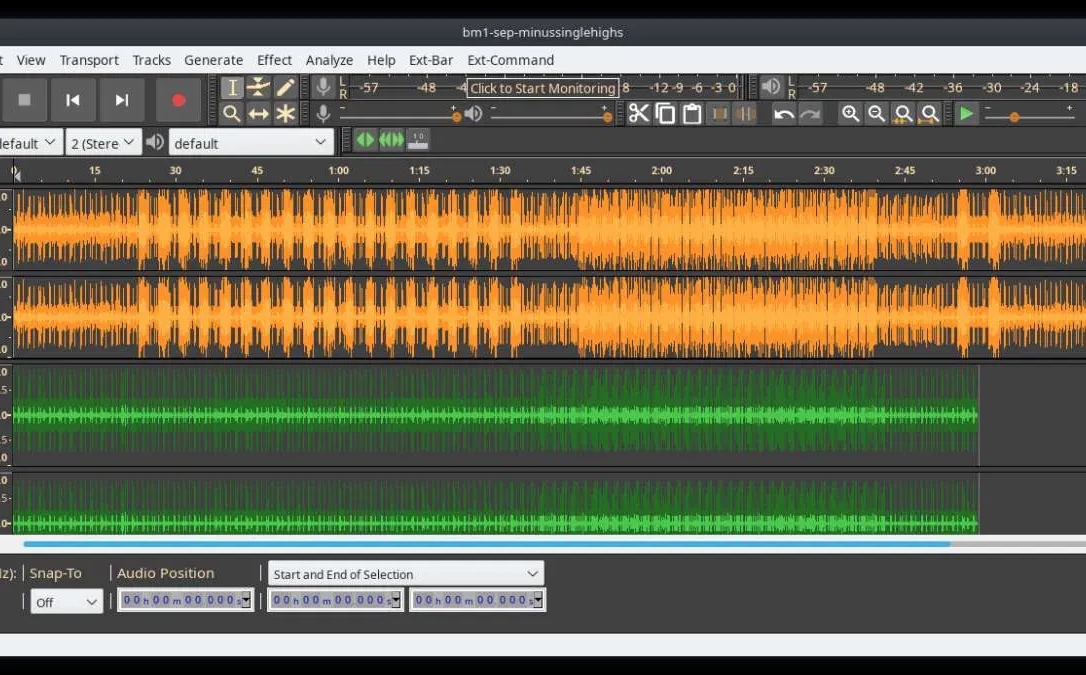Select the Multi-Tool asterisk icon
1086x675 pixels.
pos(286,114)
